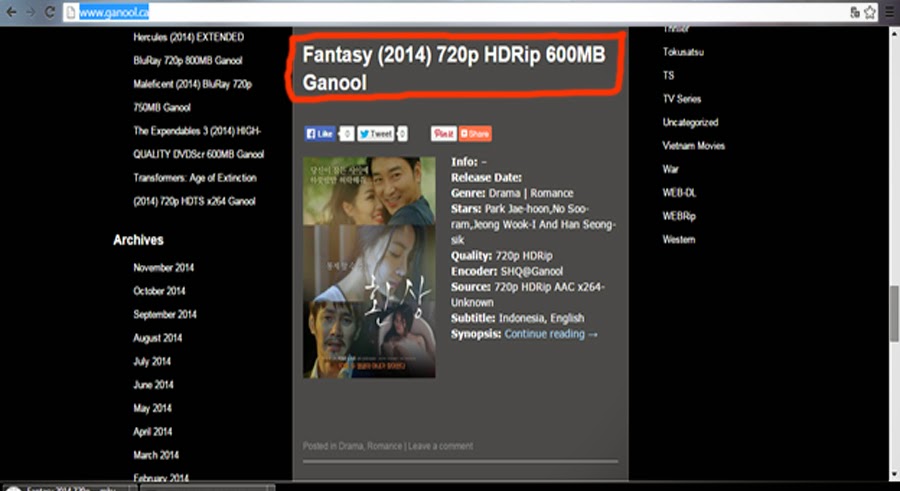Click the 'Genre: Drama | Romance' line
Screen dimensions: 900x491
tap(512, 193)
